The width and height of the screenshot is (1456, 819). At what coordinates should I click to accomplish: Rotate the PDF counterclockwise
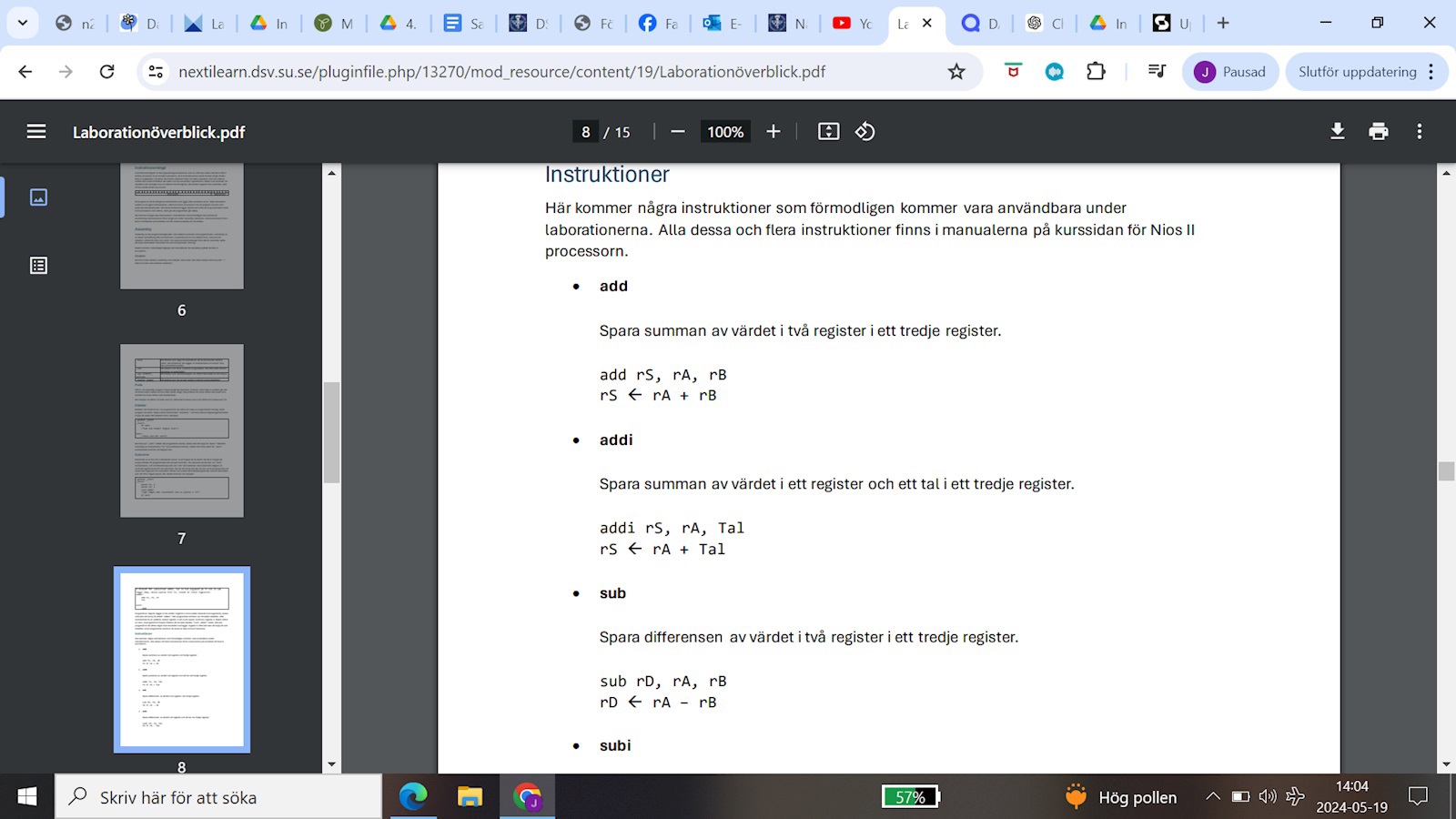click(x=864, y=132)
